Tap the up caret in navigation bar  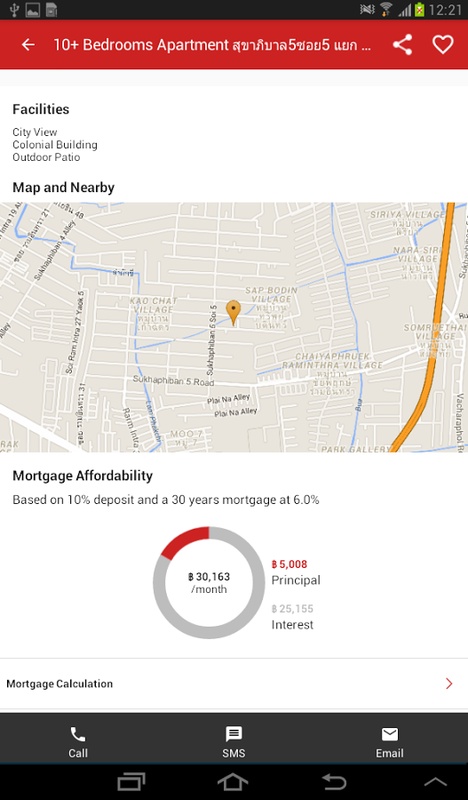[x=435, y=782]
